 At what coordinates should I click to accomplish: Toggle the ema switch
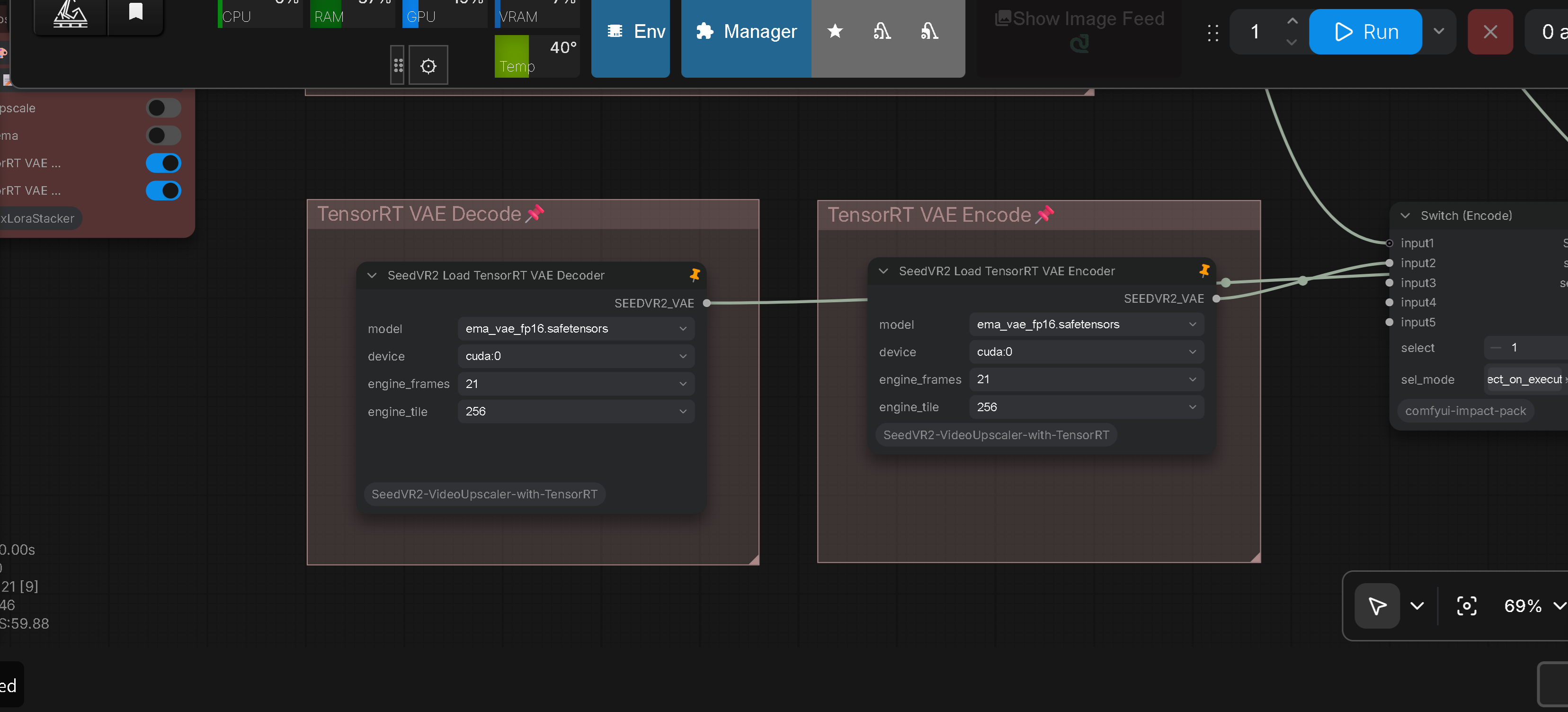click(164, 135)
